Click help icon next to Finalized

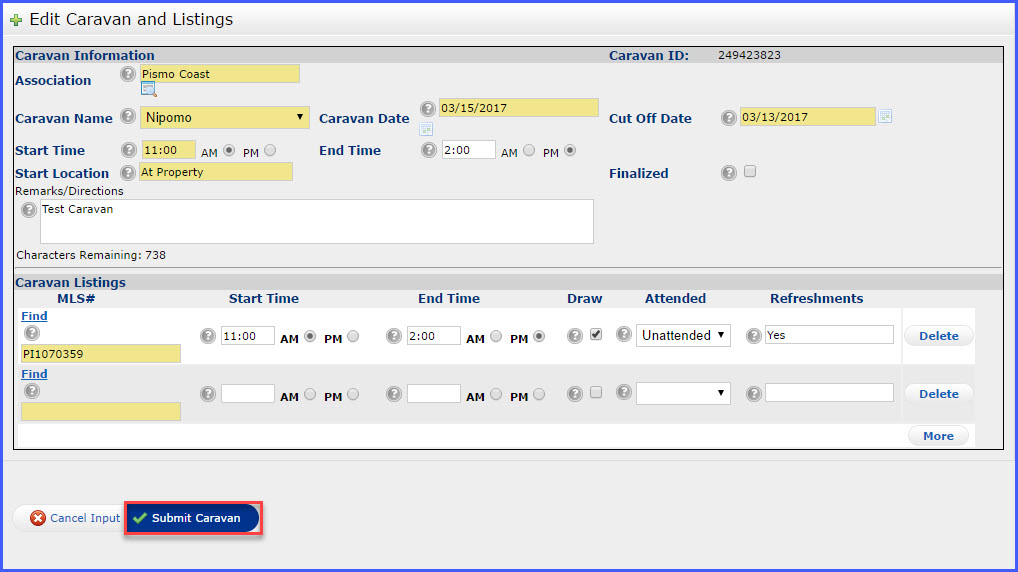pos(728,173)
